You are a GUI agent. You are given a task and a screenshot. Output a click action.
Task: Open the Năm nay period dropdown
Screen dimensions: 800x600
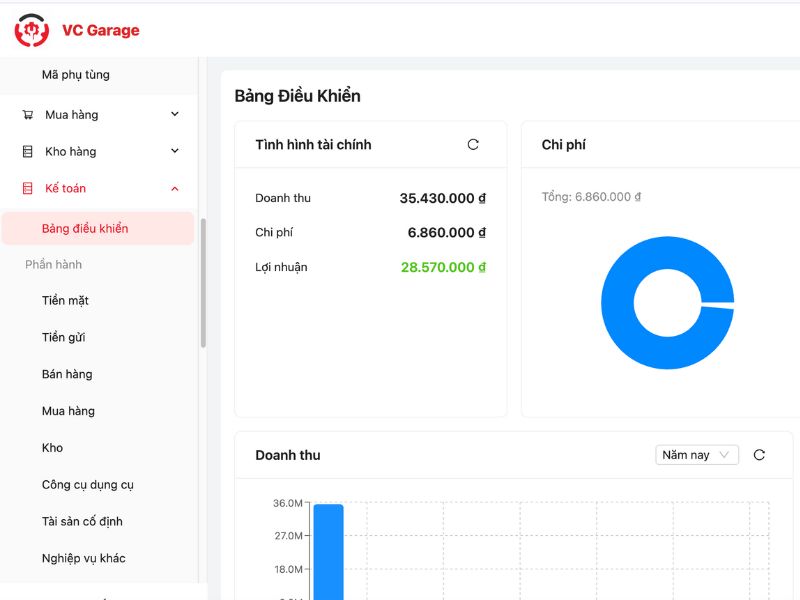697,455
